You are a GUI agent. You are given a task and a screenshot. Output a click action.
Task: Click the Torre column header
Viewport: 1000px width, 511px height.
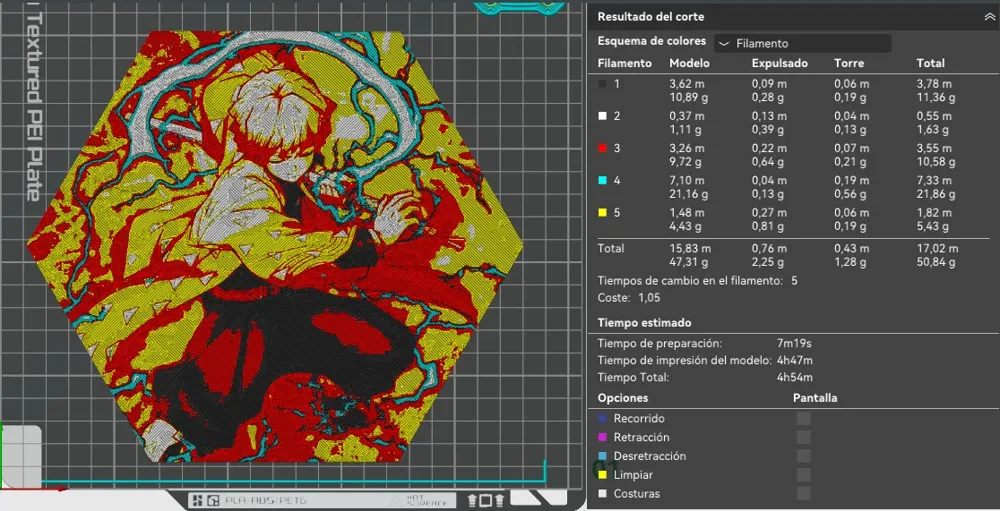pos(849,63)
